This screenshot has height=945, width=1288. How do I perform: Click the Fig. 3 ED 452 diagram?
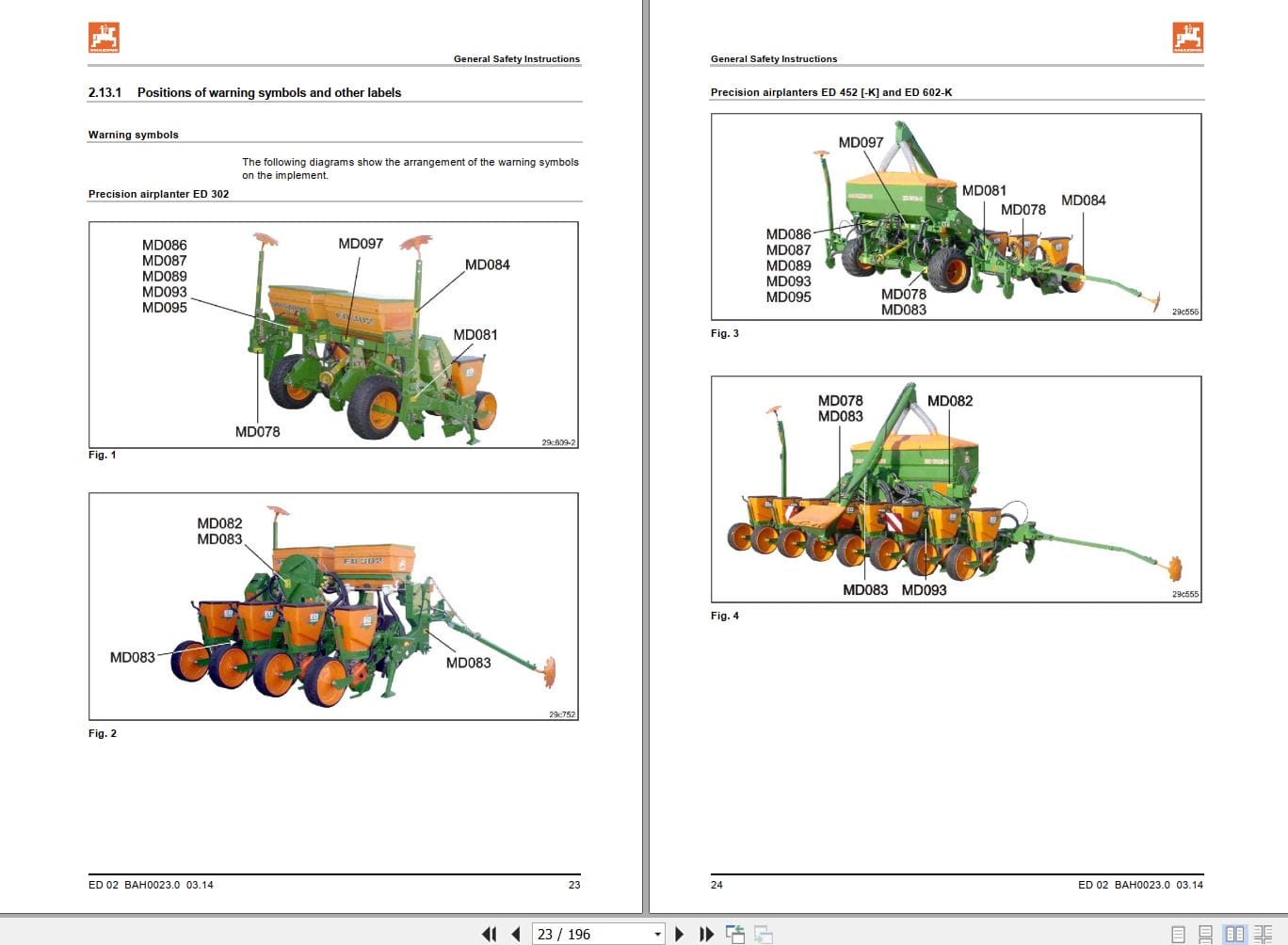(x=957, y=216)
